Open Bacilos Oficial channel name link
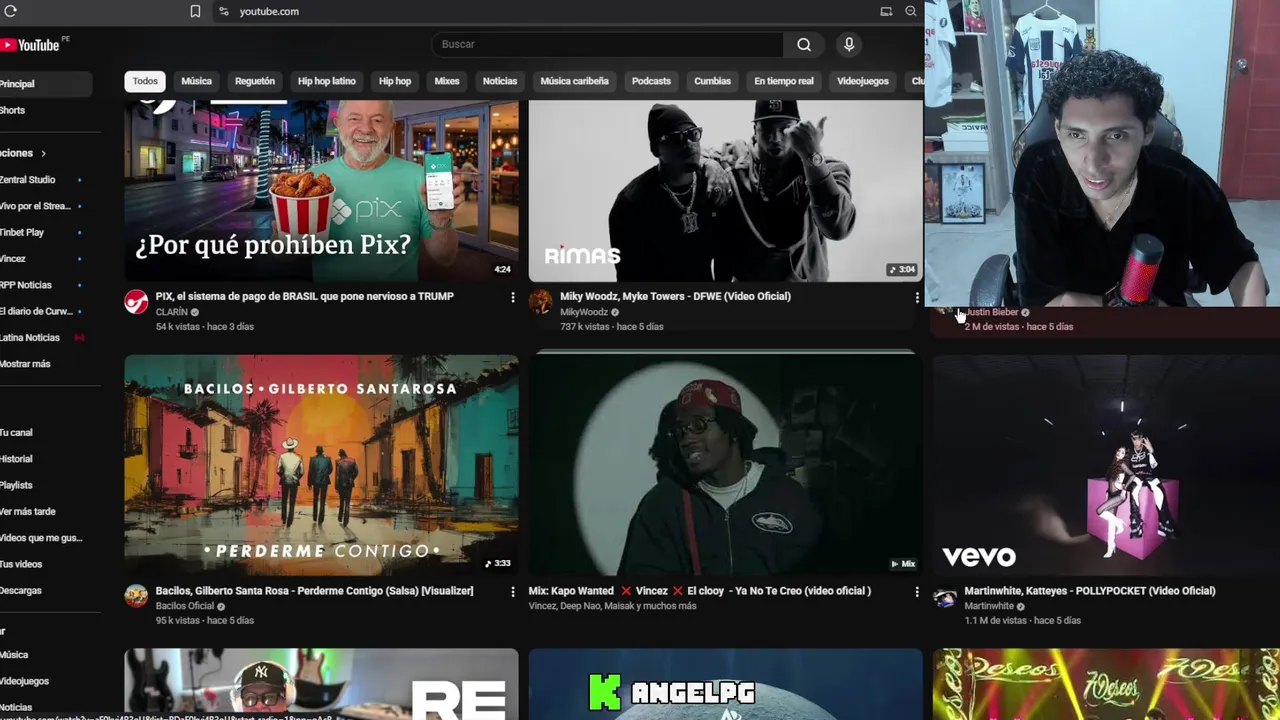1280x720 pixels. 185,606
